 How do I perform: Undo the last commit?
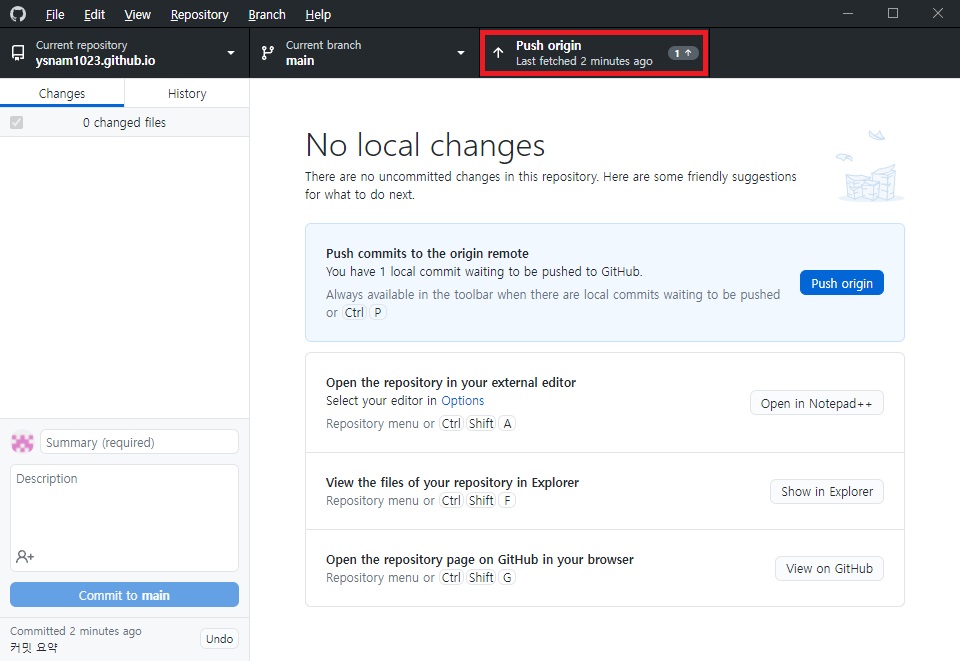(x=219, y=639)
